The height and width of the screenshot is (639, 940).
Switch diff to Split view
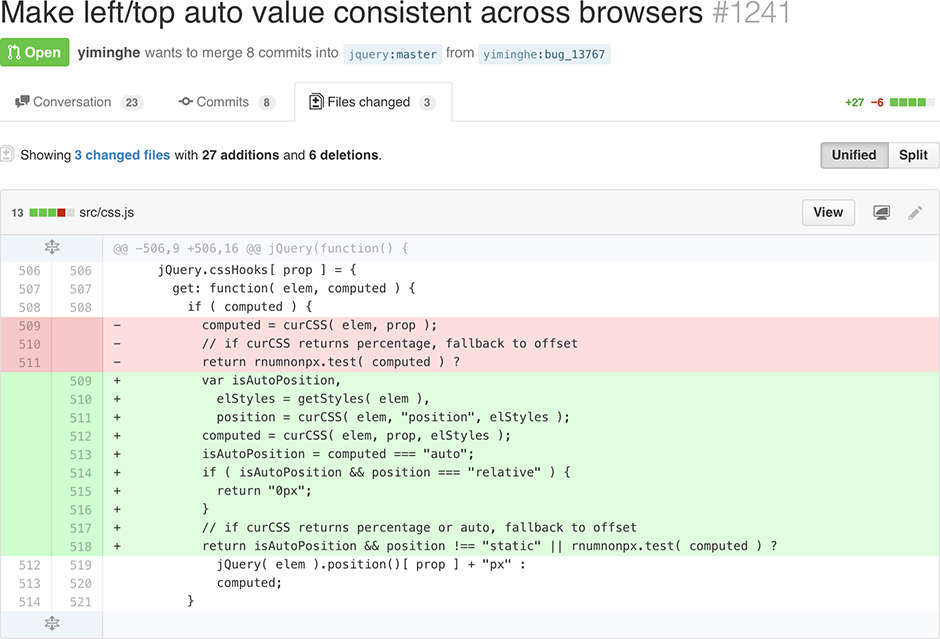click(x=913, y=155)
